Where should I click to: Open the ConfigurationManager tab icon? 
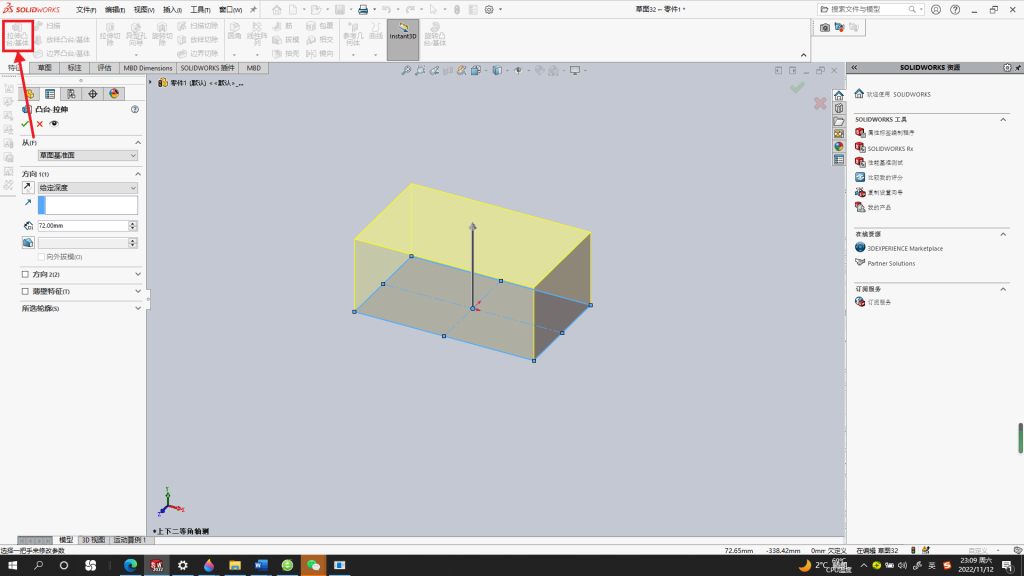tap(71, 94)
